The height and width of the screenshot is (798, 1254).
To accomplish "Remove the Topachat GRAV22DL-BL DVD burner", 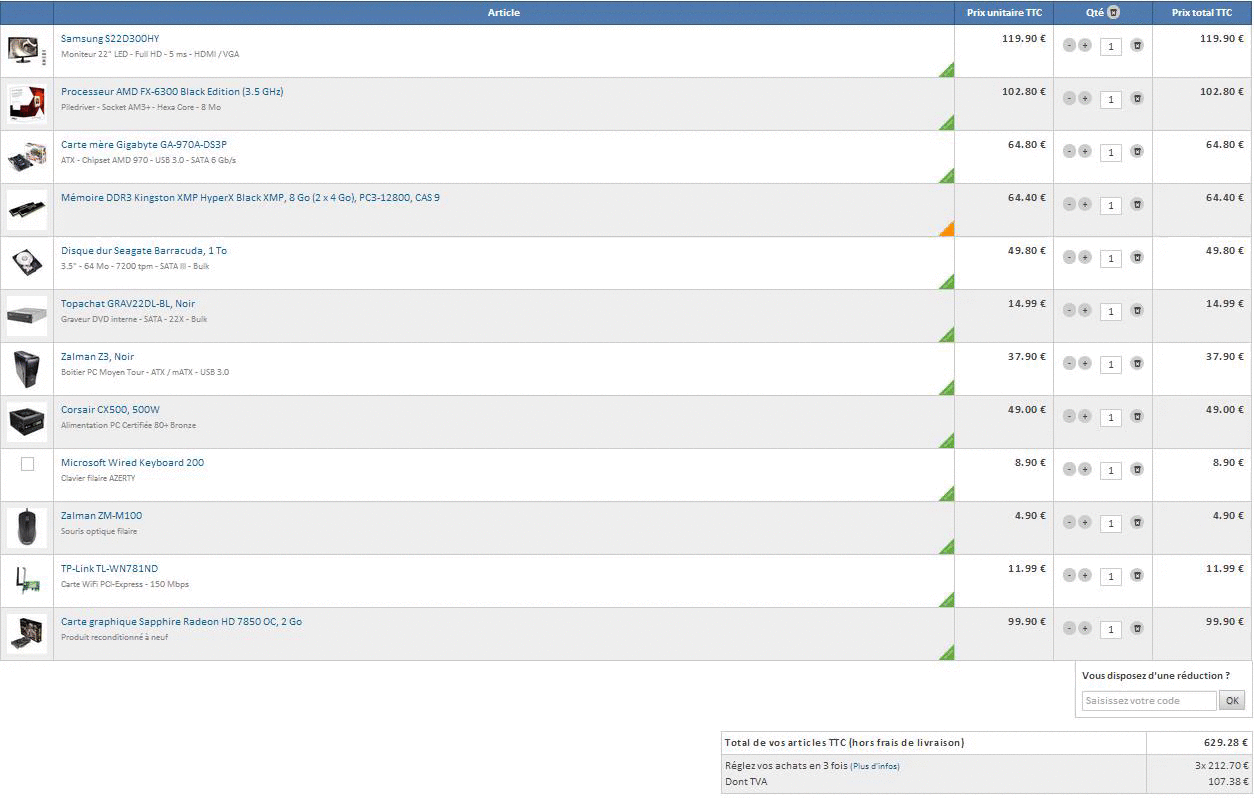I will [x=1137, y=310].
